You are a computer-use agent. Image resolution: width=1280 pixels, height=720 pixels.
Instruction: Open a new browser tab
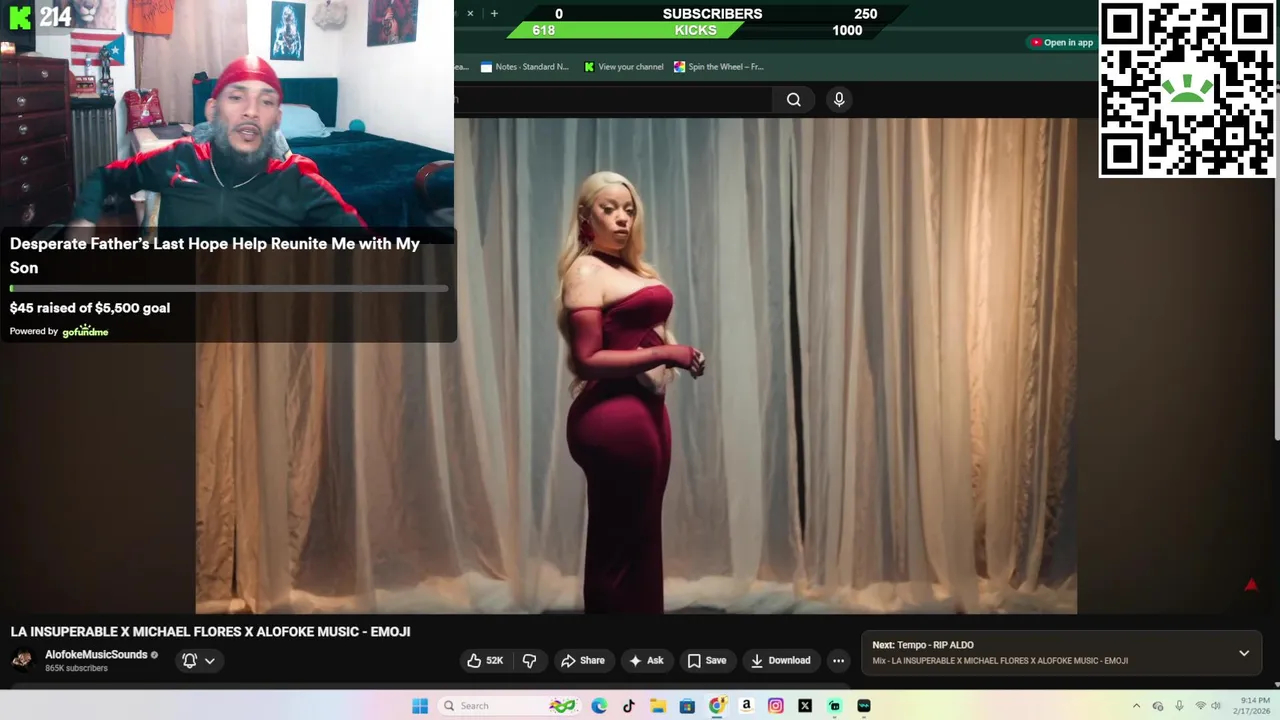(x=494, y=14)
